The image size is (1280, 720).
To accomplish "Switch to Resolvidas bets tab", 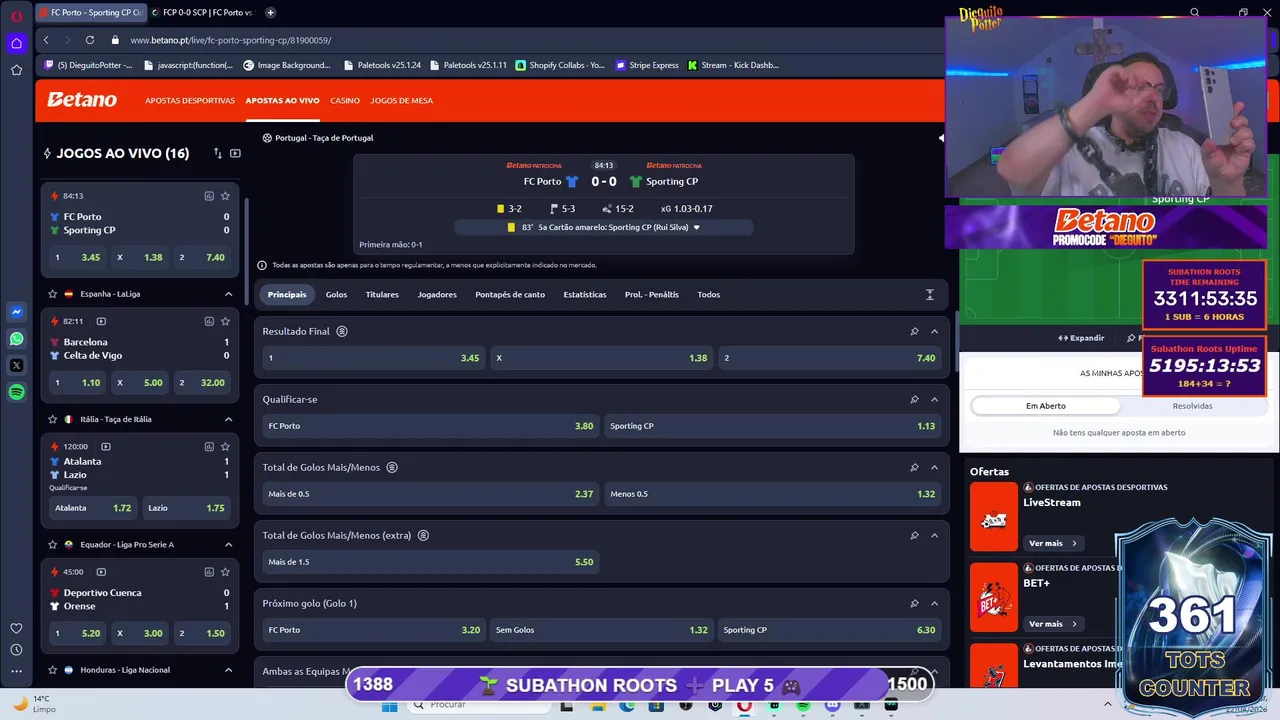I will (1192, 406).
